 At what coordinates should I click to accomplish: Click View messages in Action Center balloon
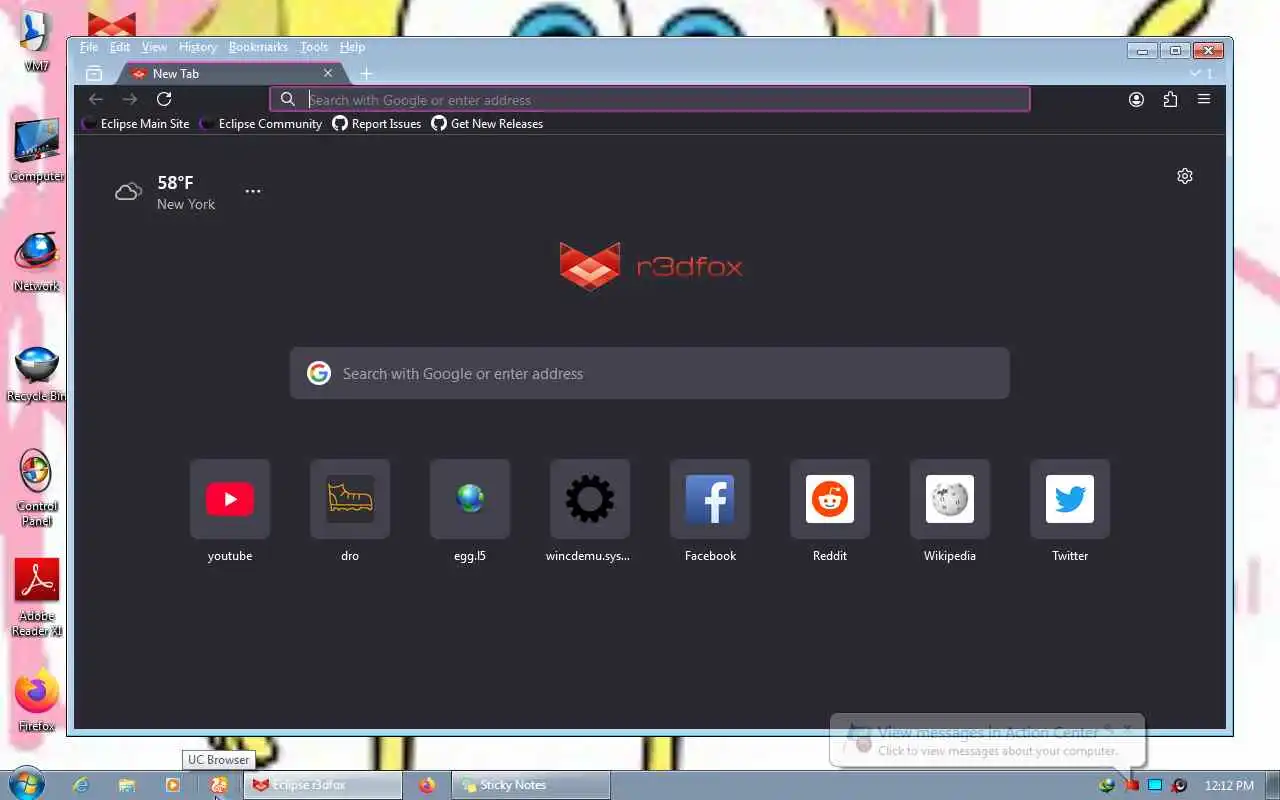987,732
